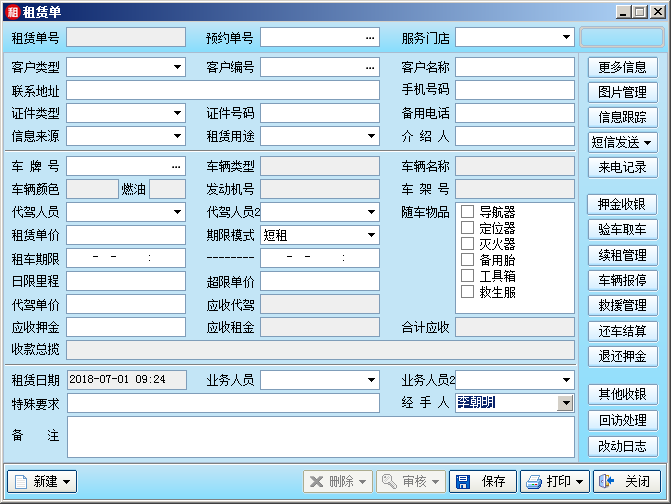Check the 导航器 checkbox
The height and width of the screenshot is (504, 671).
pyautogui.click(x=467, y=211)
